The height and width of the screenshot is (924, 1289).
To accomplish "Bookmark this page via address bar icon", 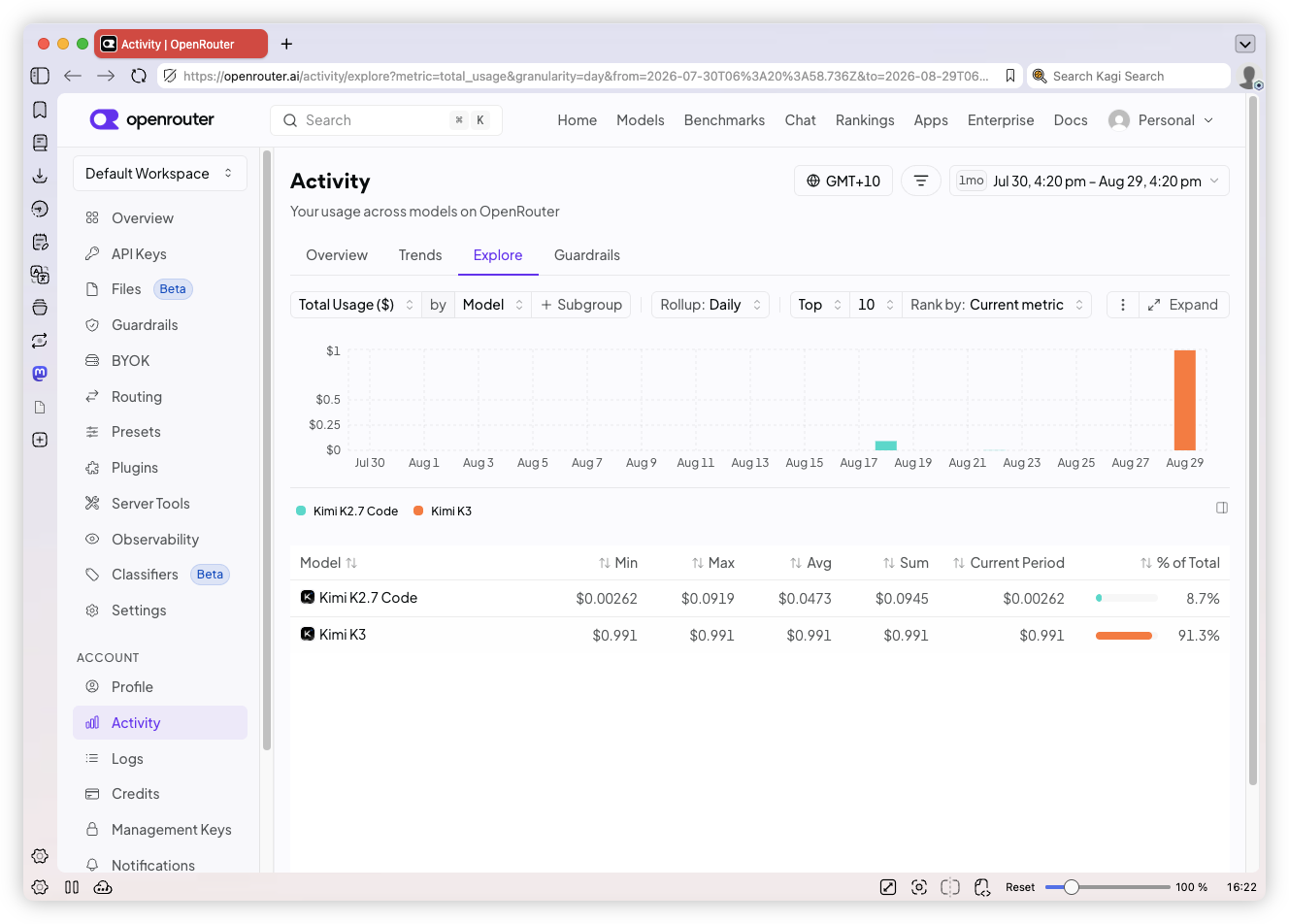I will (x=1010, y=76).
